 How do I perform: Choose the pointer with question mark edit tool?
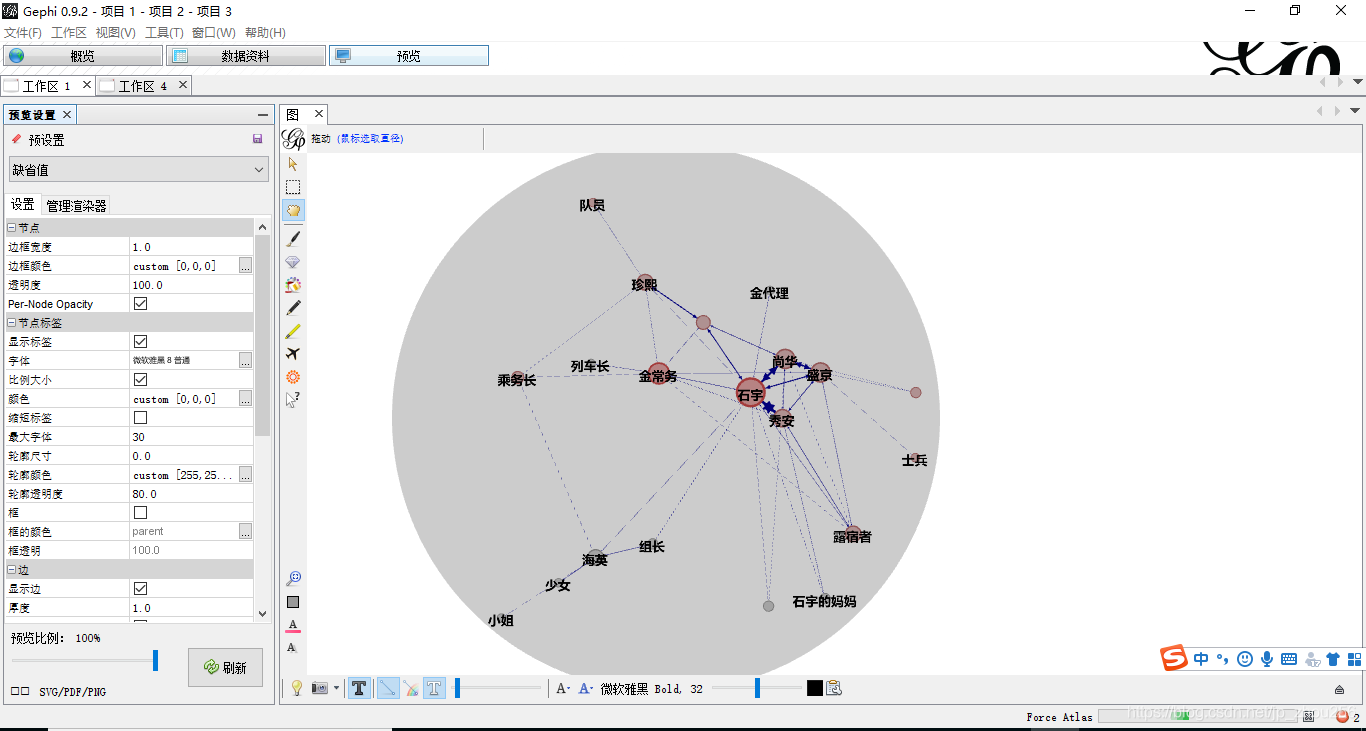pos(293,400)
